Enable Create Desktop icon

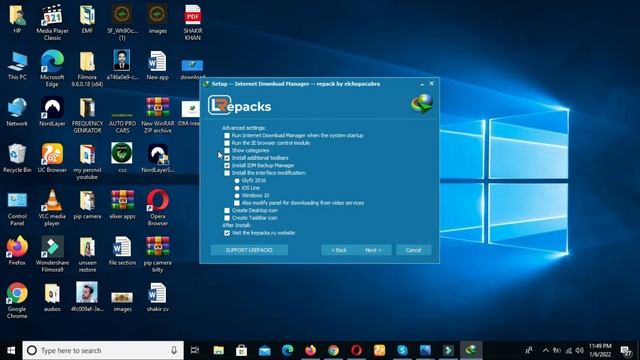(227, 211)
